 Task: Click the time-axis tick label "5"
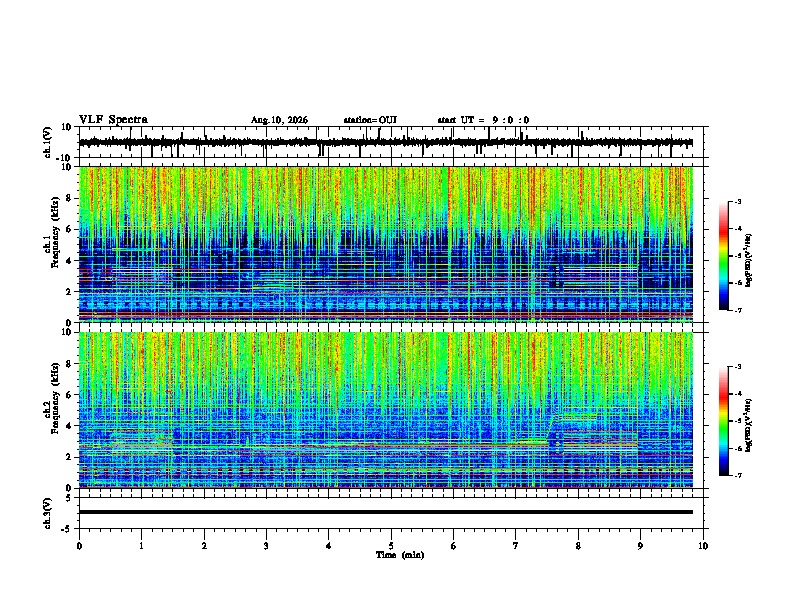coord(391,546)
